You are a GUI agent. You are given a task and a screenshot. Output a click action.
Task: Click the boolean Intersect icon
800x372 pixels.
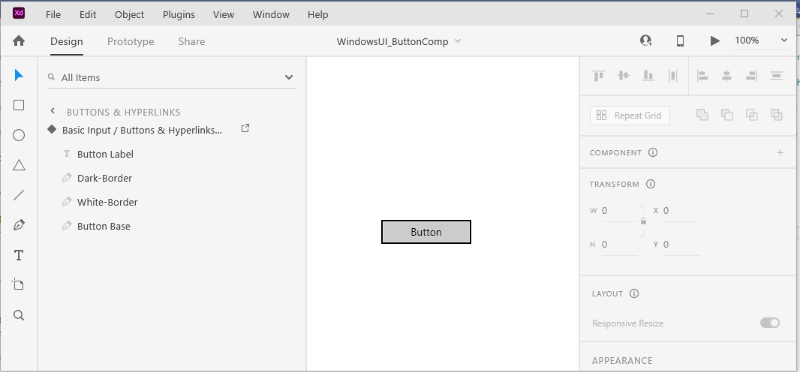click(752, 115)
